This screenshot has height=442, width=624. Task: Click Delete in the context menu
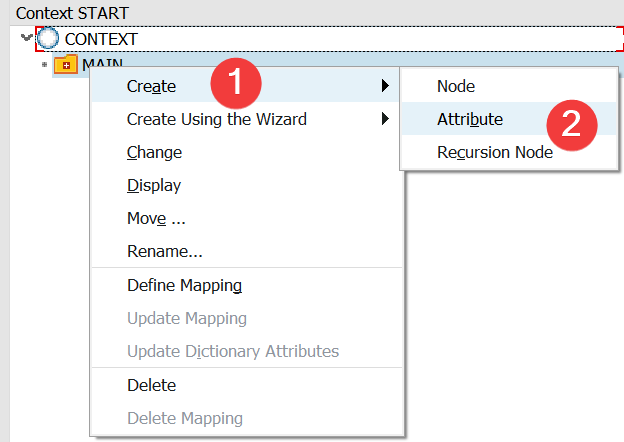tap(152, 385)
